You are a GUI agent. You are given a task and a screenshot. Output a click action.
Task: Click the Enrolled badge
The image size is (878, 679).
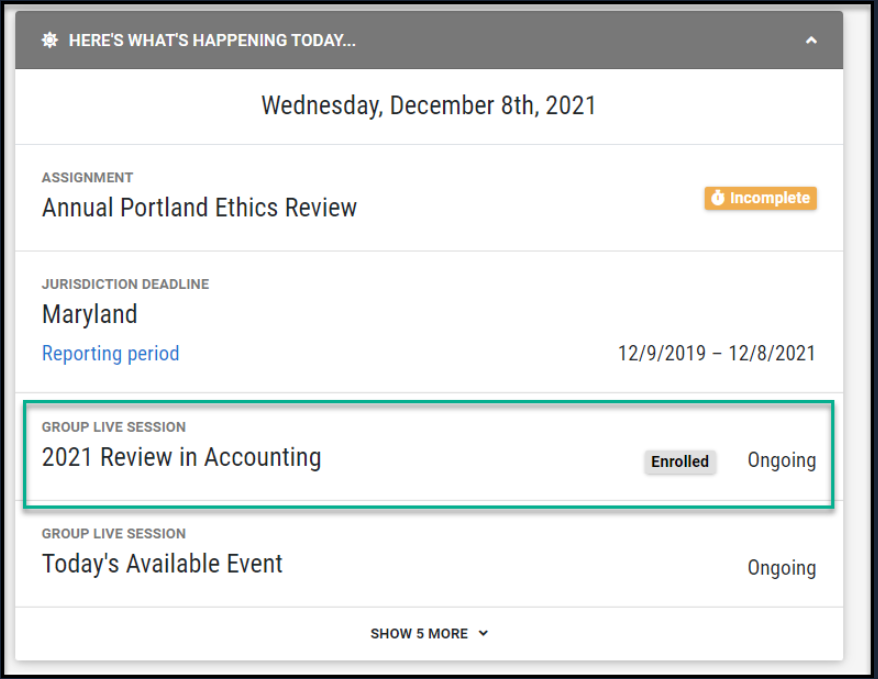pos(679,461)
